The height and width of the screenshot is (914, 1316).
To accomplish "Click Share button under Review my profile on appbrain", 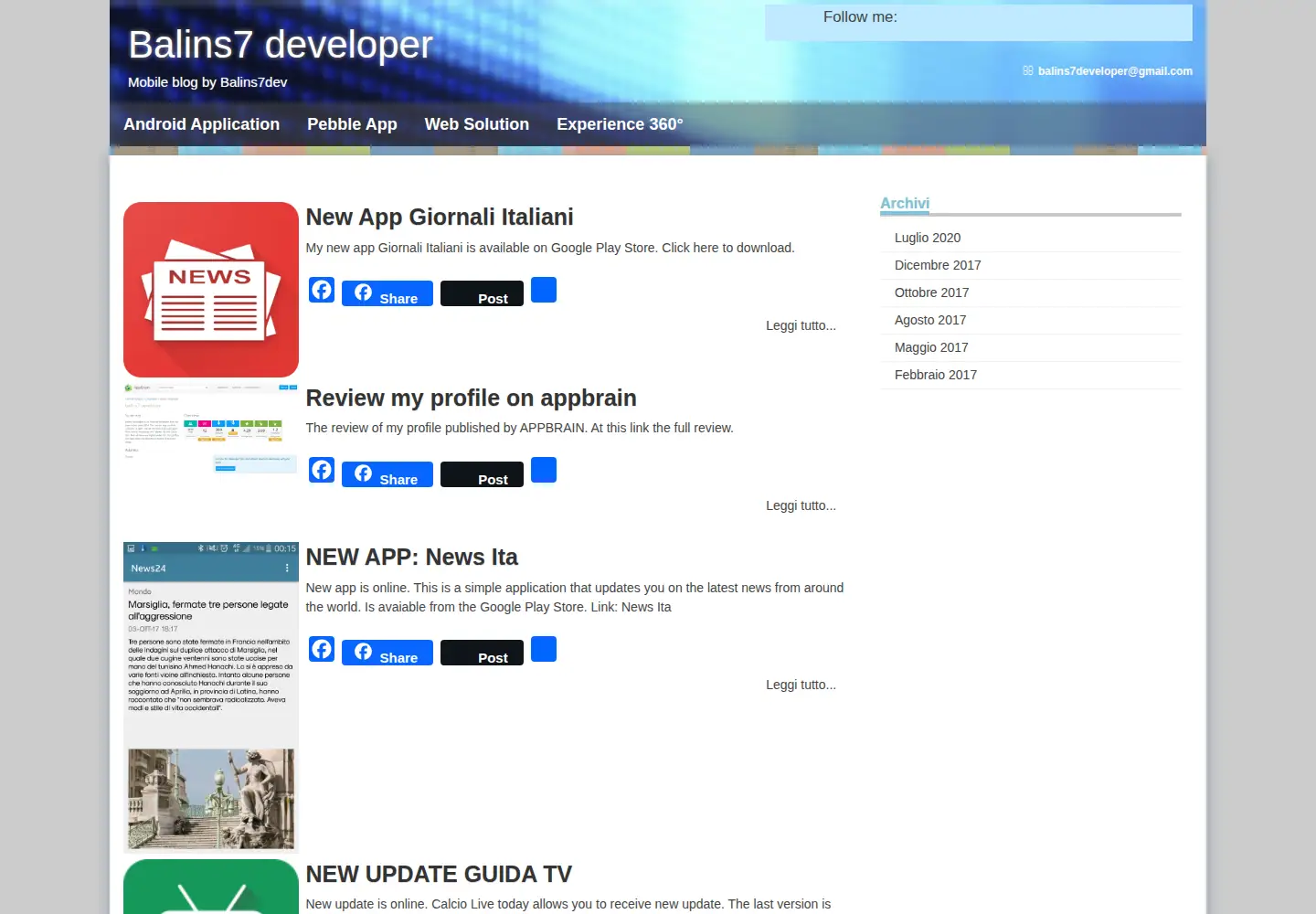I will pos(387,474).
